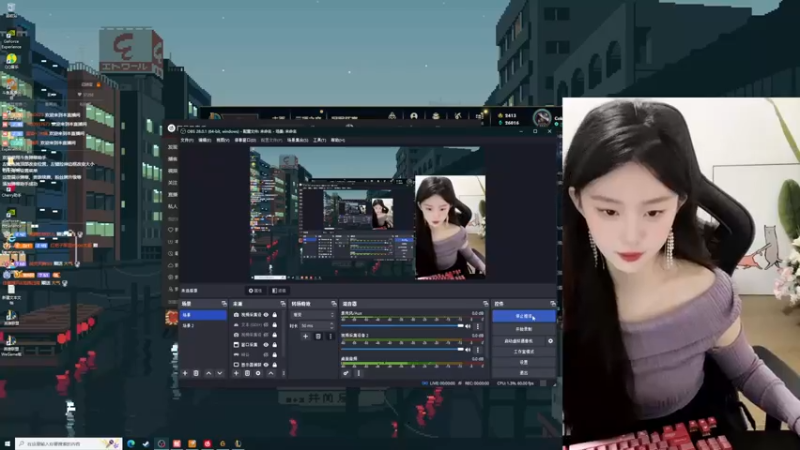Toggle lock on 窗口采集 window capture
The width and height of the screenshot is (800, 450).
pyautogui.click(x=274, y=345)
